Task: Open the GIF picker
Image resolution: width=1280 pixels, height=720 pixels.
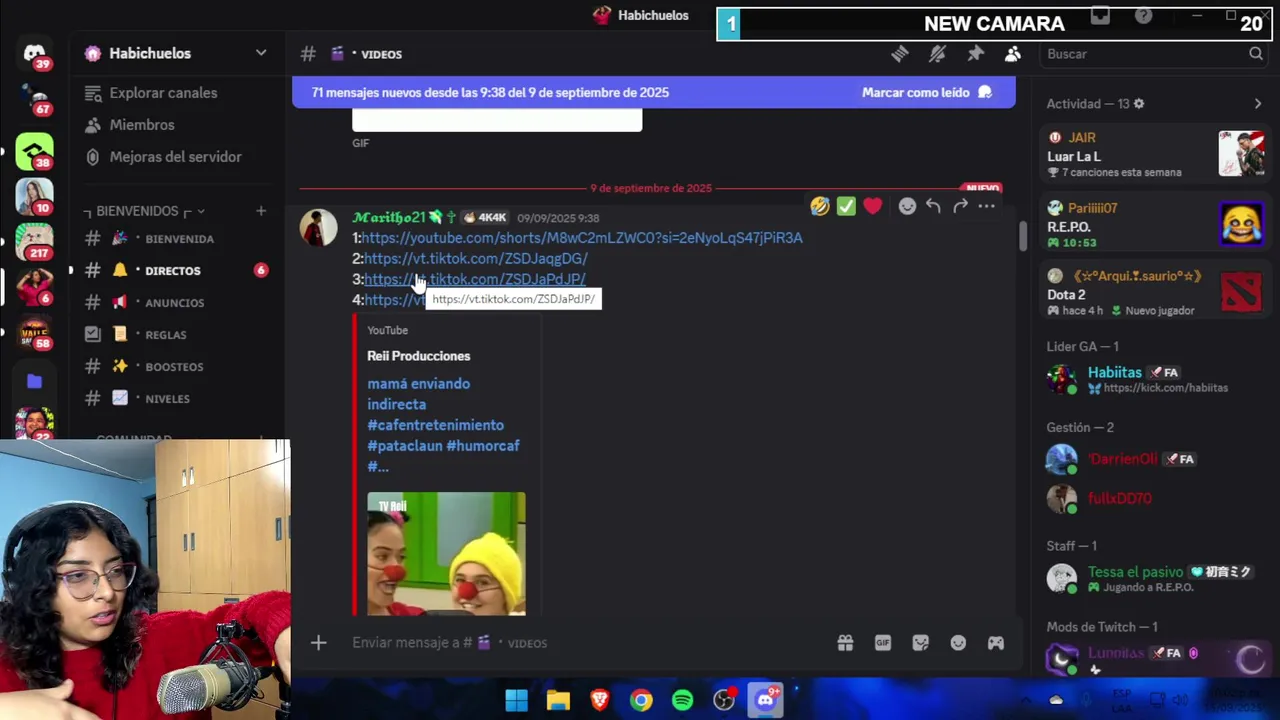Action: click(883, 643)
